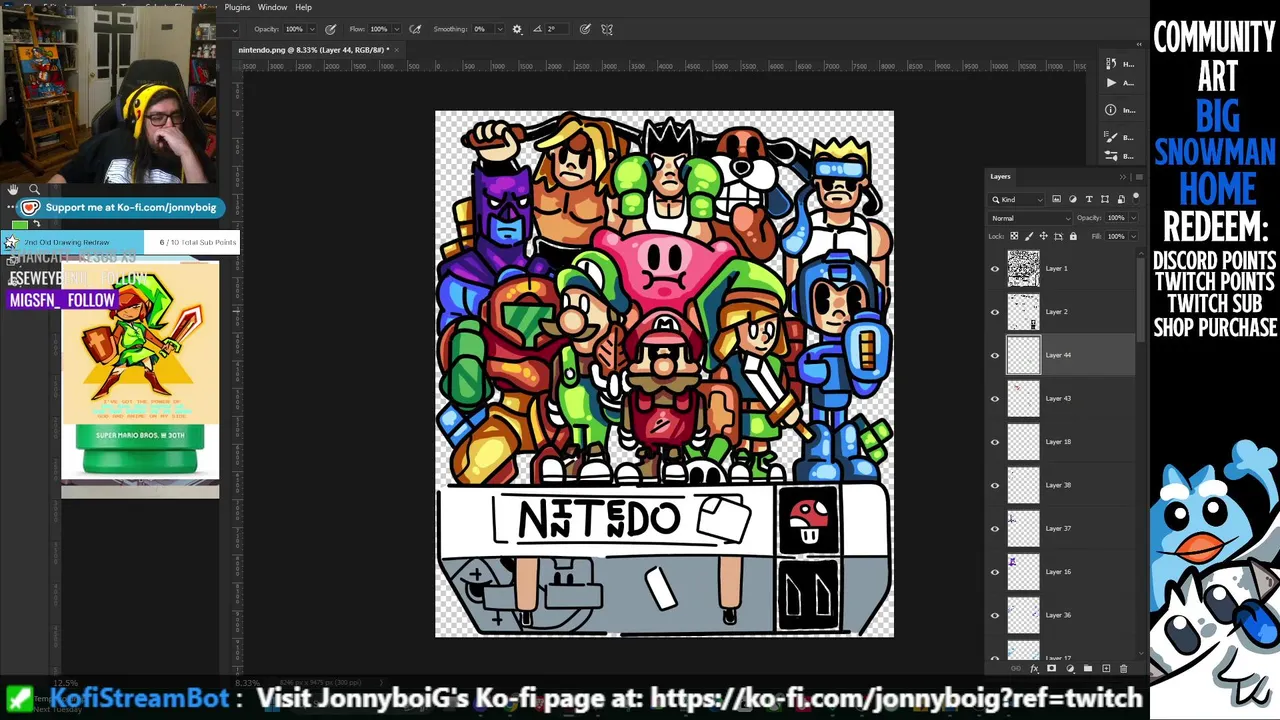Open the Smoothing value dropdown

[500, 29]
